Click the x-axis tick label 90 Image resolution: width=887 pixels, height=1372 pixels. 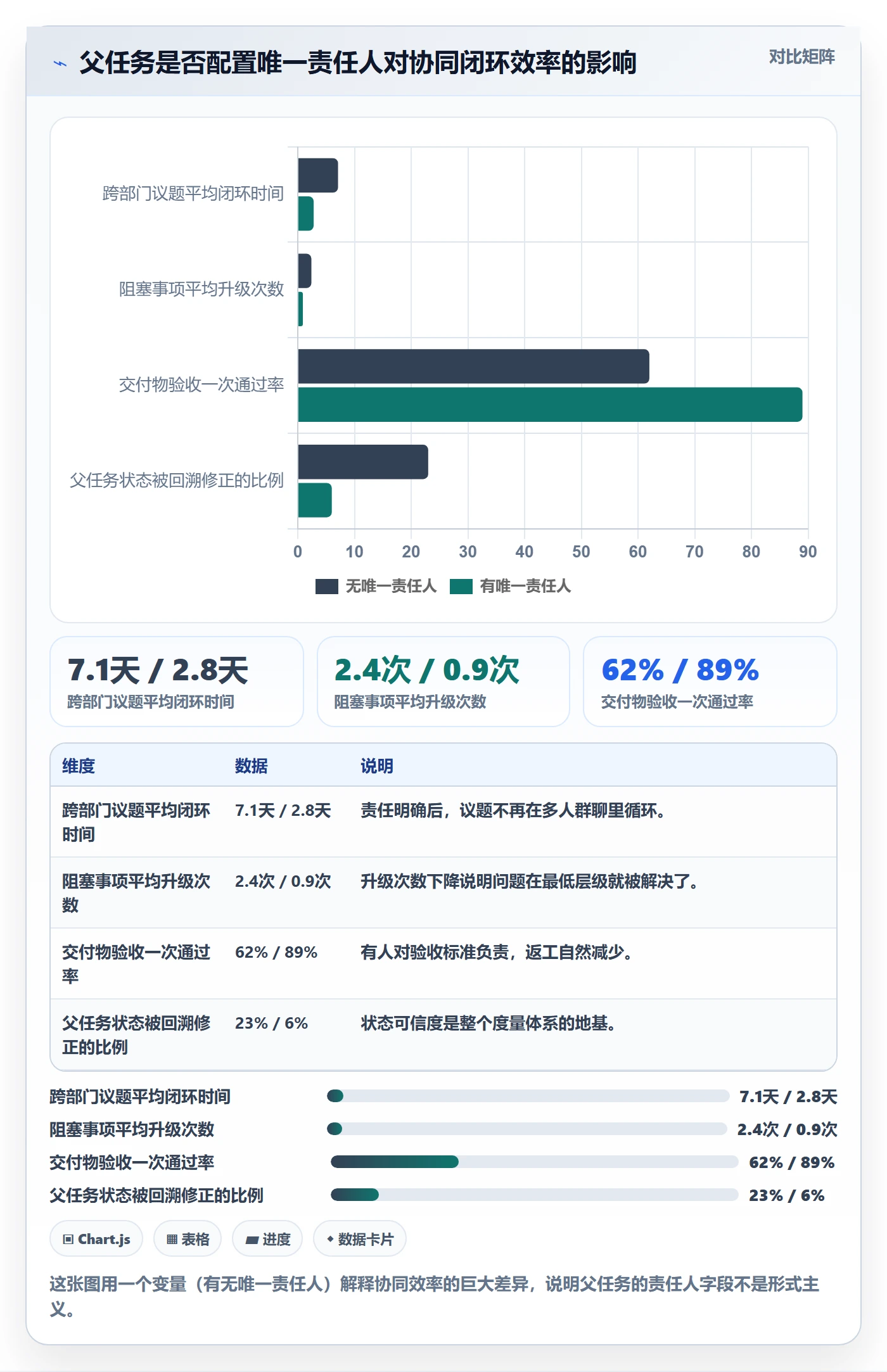(808, 552)
